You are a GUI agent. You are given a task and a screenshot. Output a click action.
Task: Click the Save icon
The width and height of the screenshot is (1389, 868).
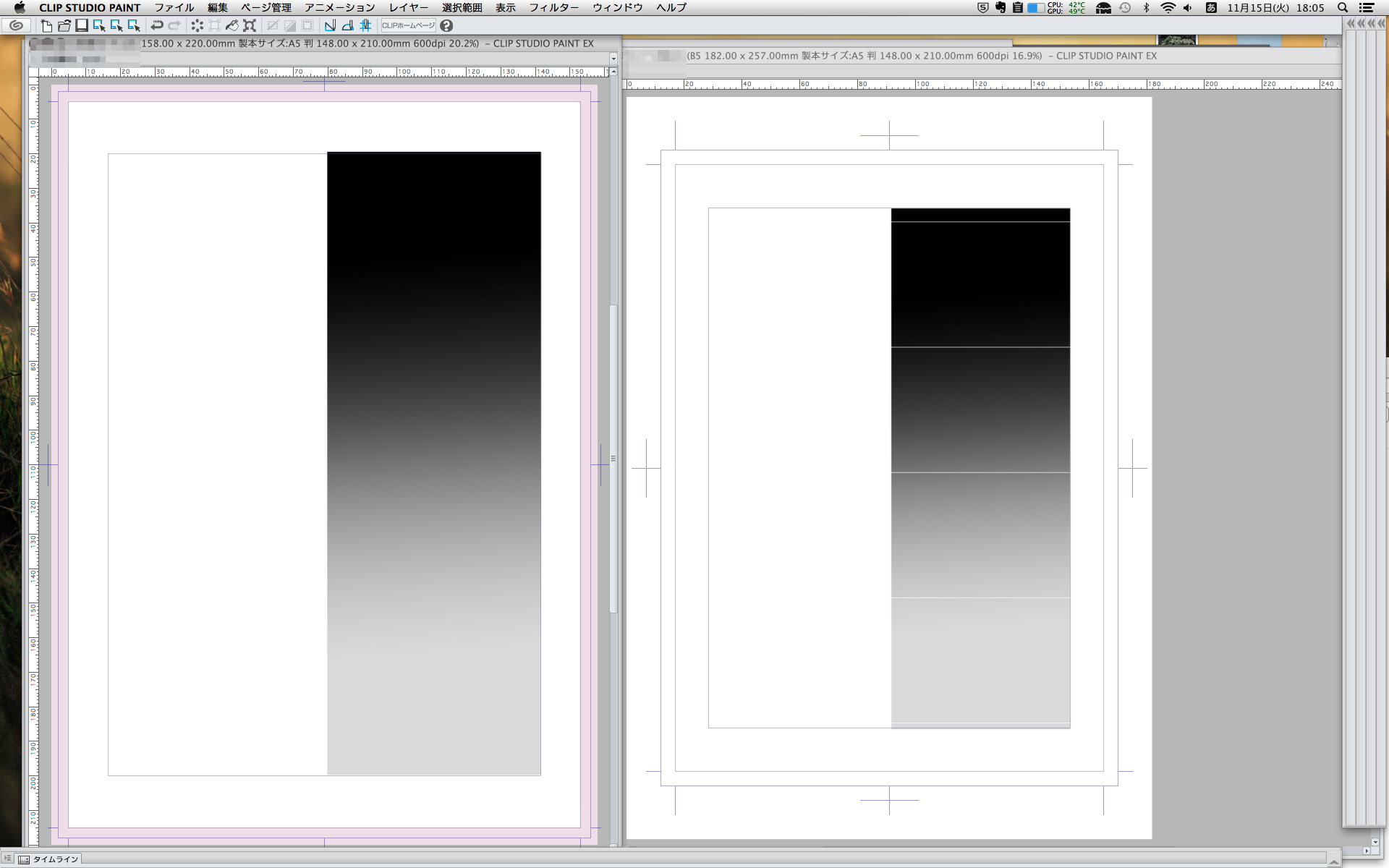[82, 25]
